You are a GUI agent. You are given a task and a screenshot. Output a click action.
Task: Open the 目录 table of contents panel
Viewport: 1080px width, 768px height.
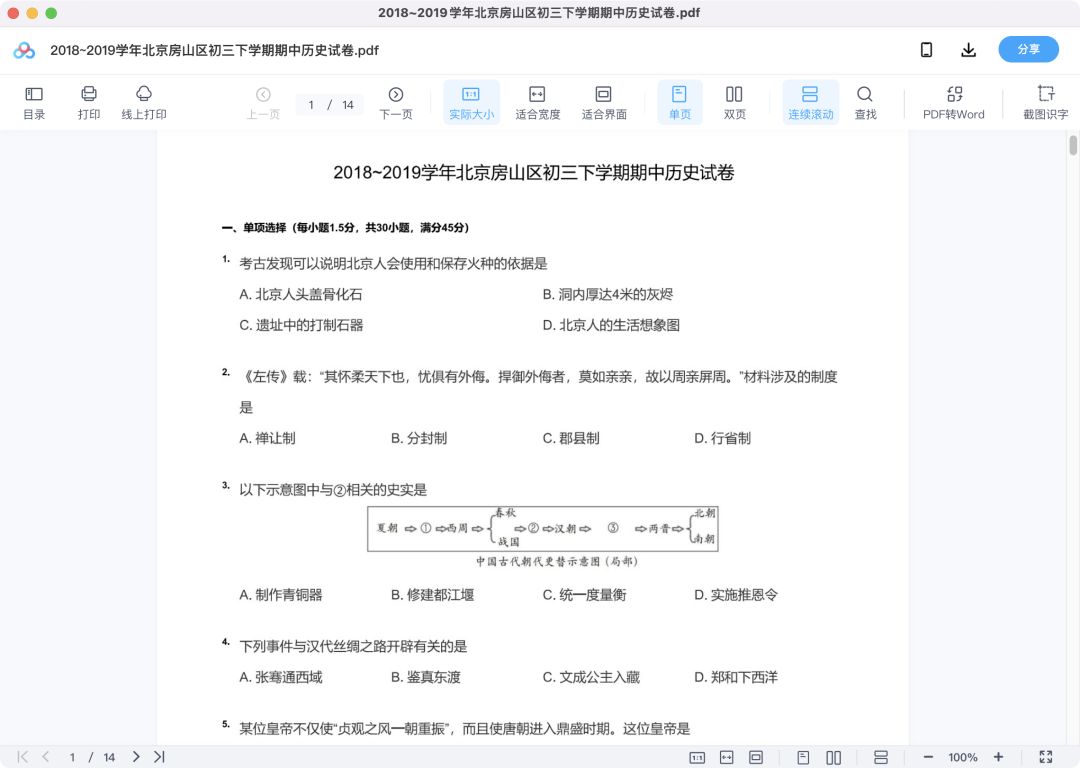34,103
